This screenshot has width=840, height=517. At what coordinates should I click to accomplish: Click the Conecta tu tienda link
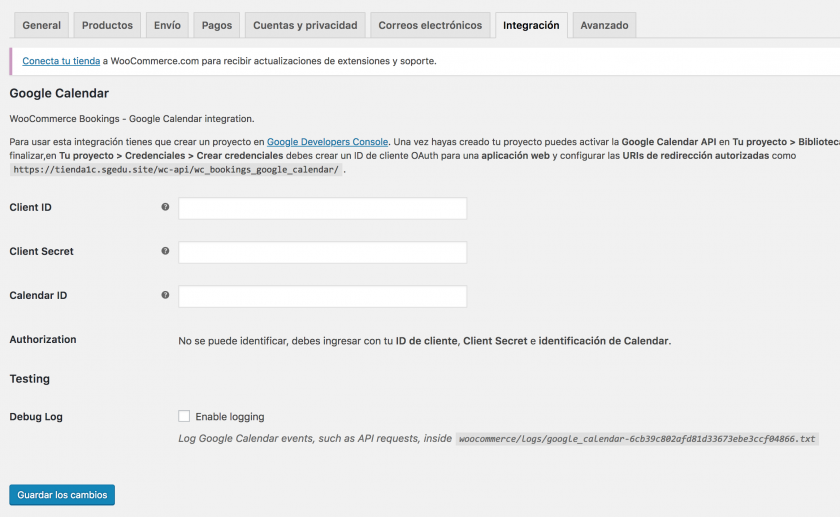coord(61,61)
